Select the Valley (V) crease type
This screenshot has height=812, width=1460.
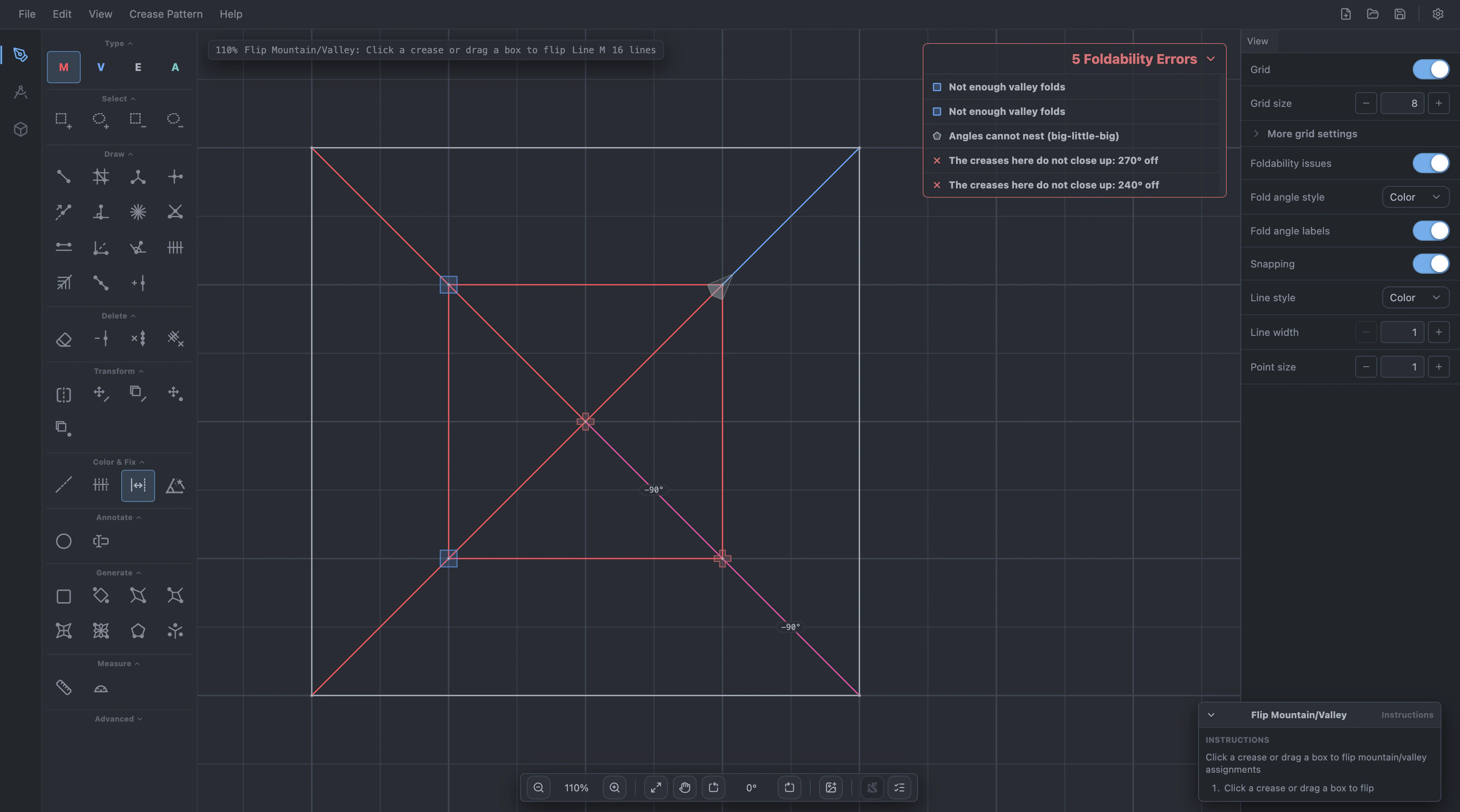(101, 67)
